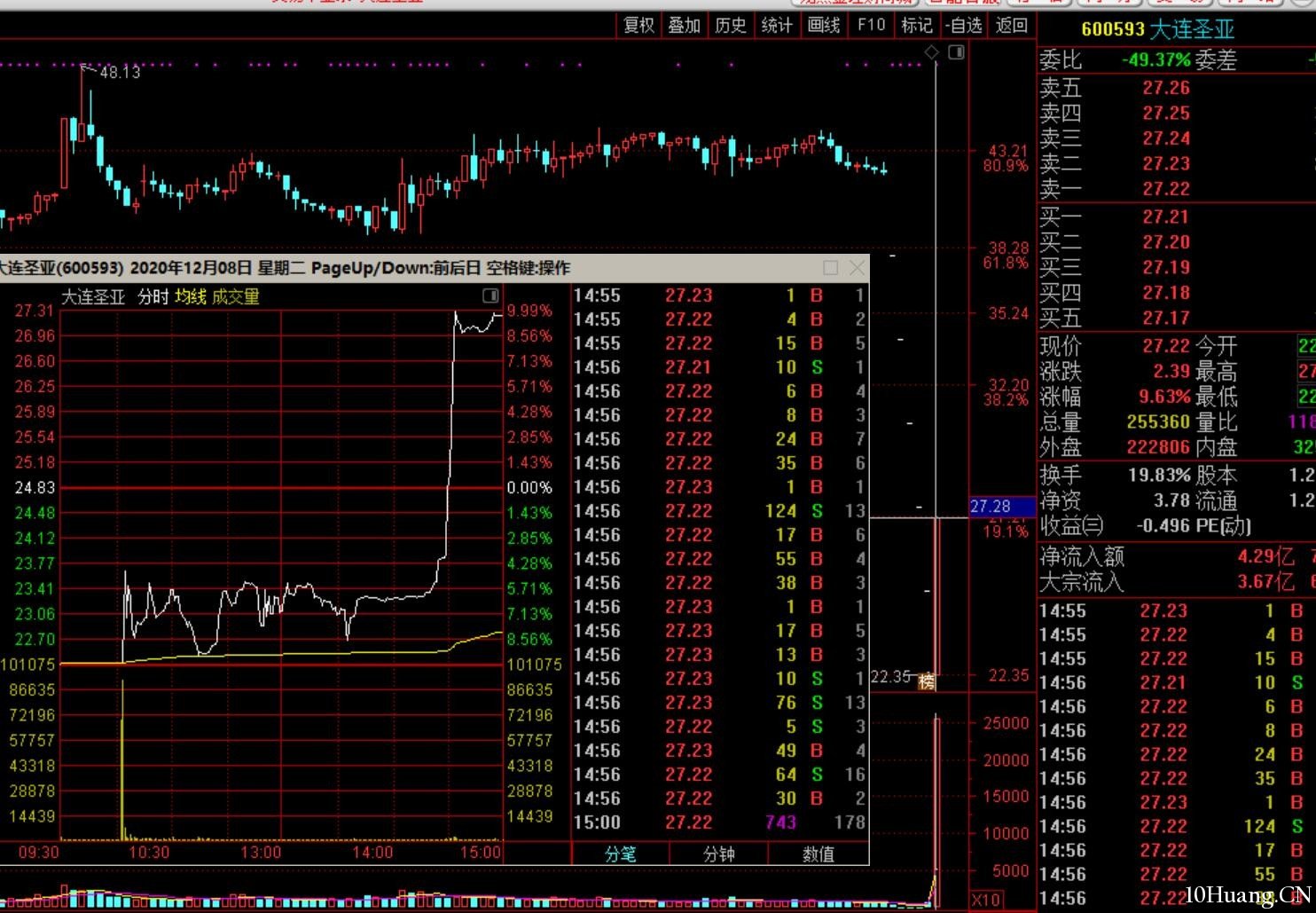Select the 统计 statistics tool

(777, 25)
